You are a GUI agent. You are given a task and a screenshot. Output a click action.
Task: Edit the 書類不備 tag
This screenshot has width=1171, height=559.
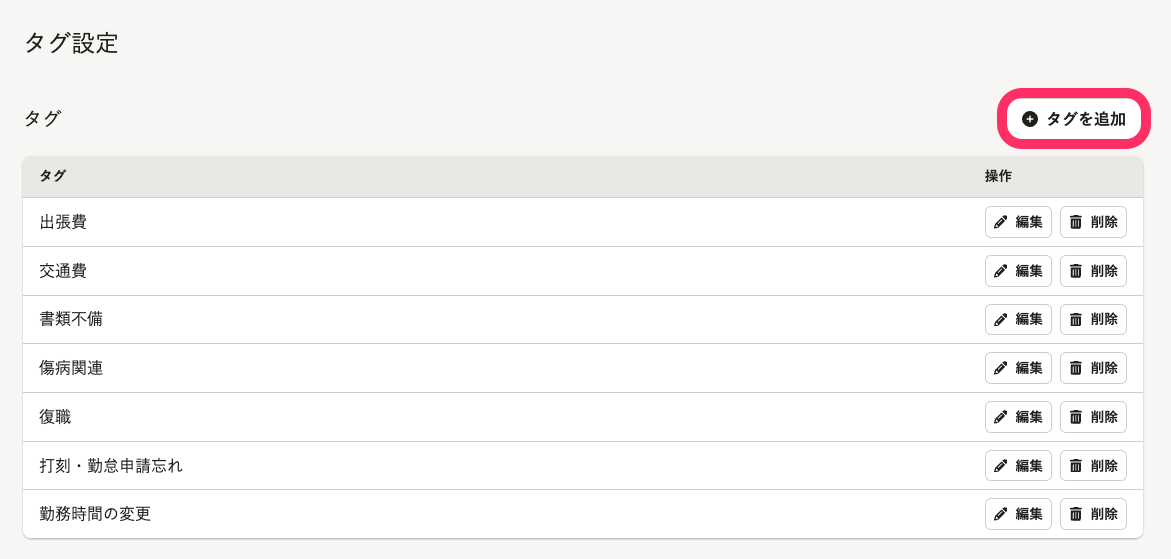[x=1018, y=320]
